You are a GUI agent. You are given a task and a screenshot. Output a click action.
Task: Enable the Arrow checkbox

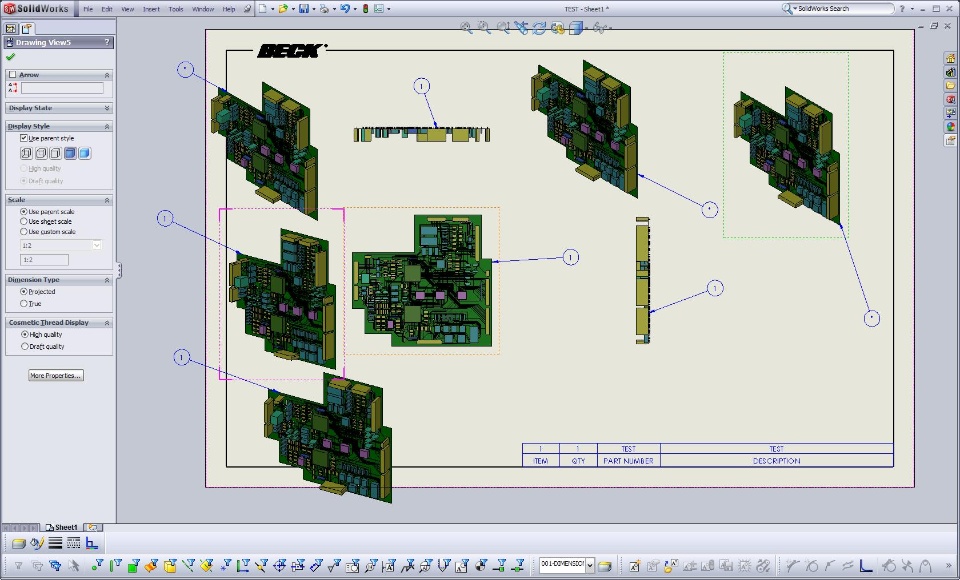coord(13,75)
